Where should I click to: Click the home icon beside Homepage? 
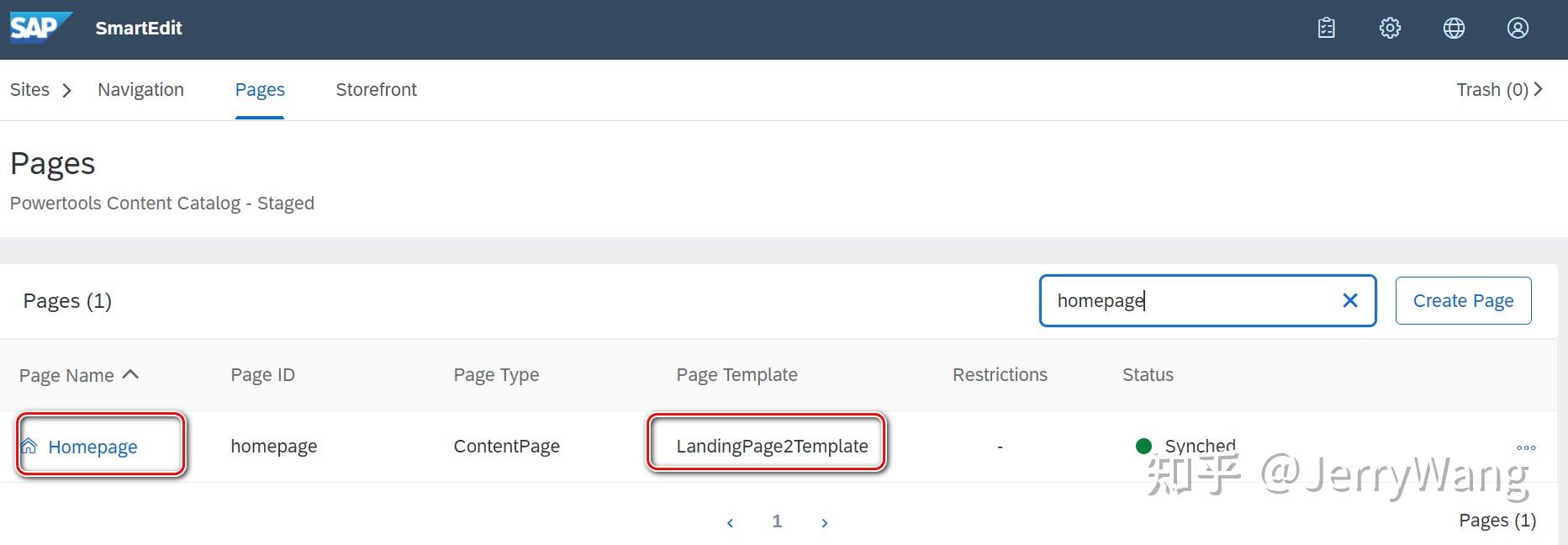[29, 446]
